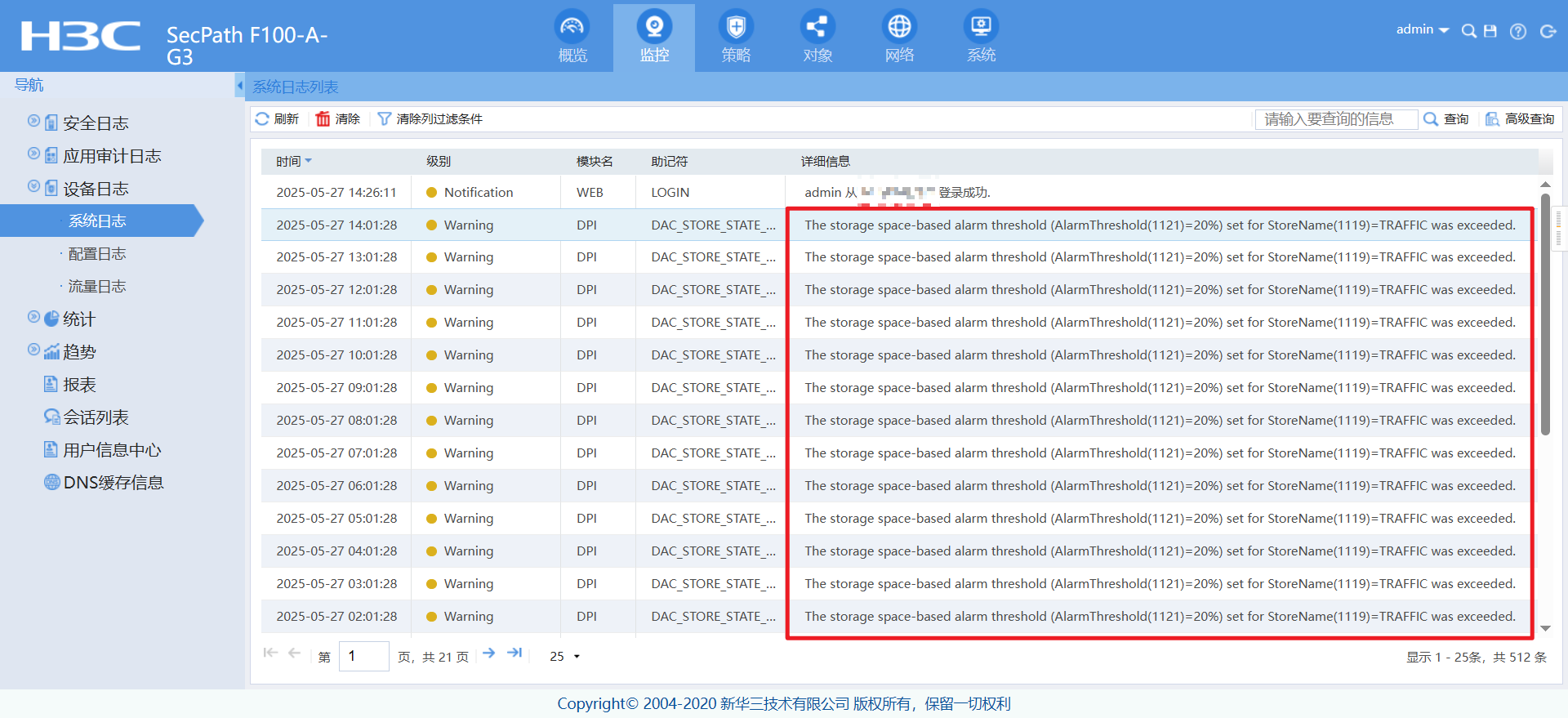Open the admin user dropdown
This screenshot has height=718, width=1568.
[x=1422, y=30]
